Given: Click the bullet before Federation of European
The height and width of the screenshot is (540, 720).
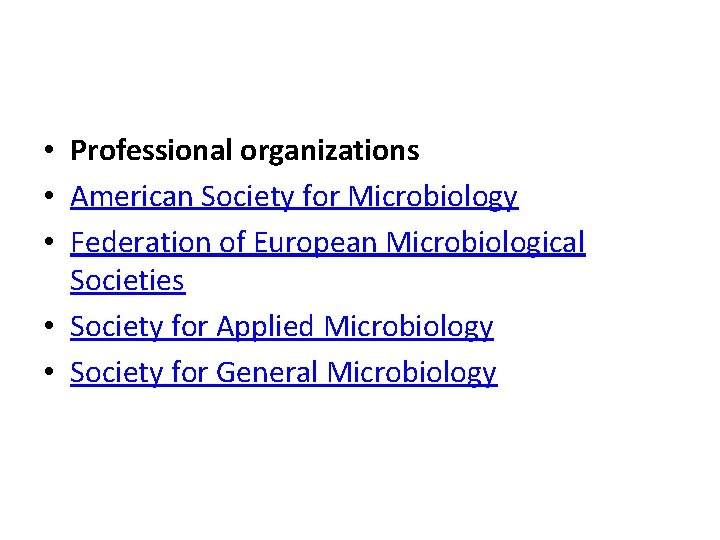Looking at the screenshot, I should pyautogui.click(x=50, y=241).
